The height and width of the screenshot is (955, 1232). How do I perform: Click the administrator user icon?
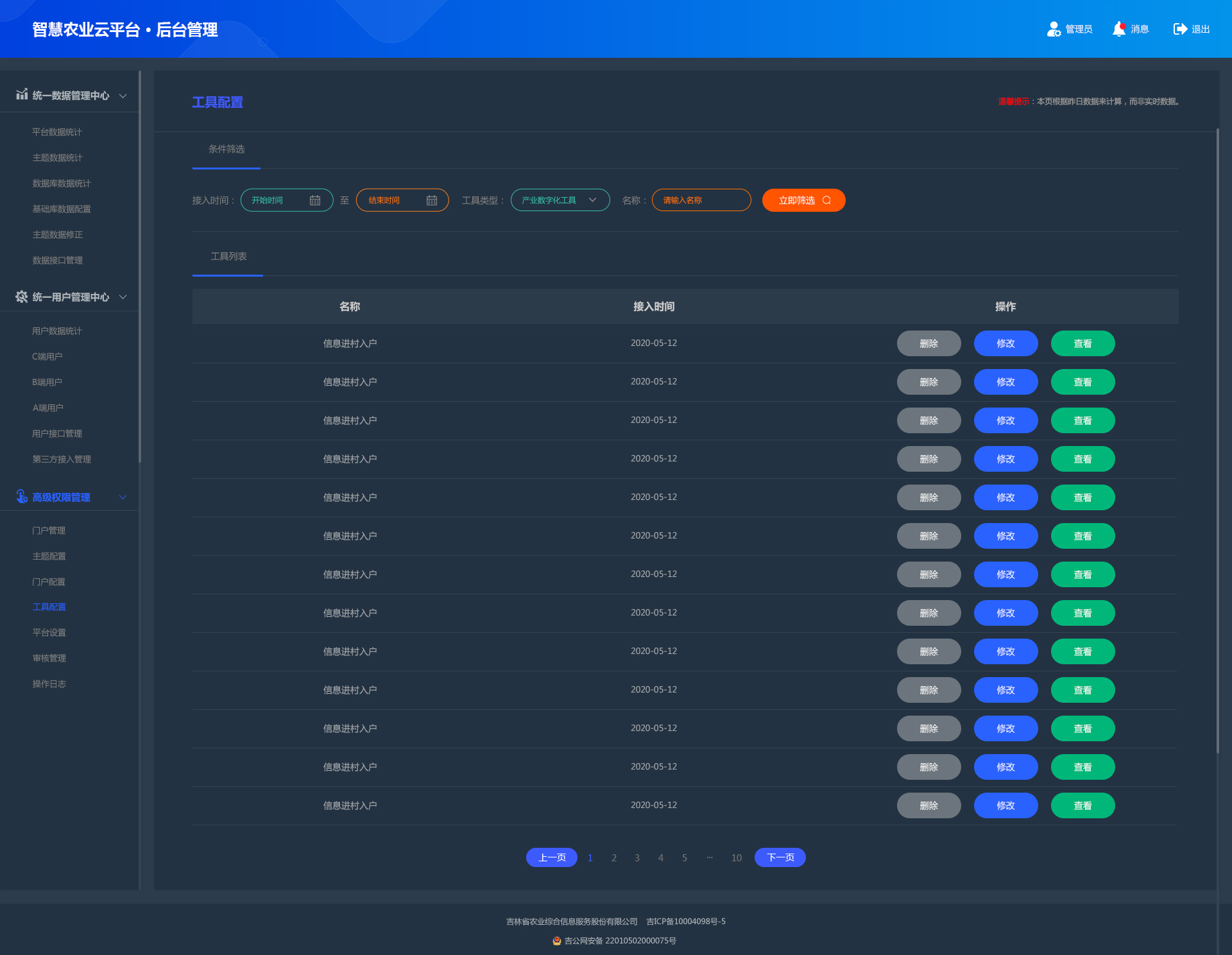click(1054, 29)
